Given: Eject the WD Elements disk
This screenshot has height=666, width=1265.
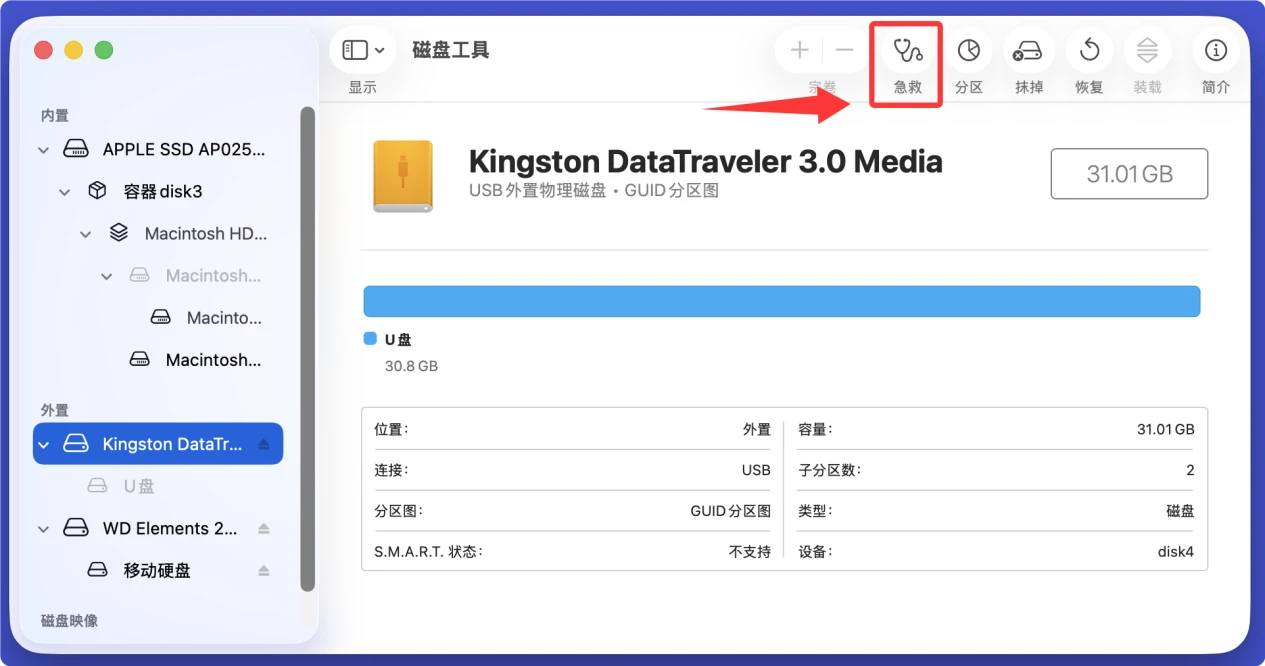Looking at the screenshot, I should (264, 528).
